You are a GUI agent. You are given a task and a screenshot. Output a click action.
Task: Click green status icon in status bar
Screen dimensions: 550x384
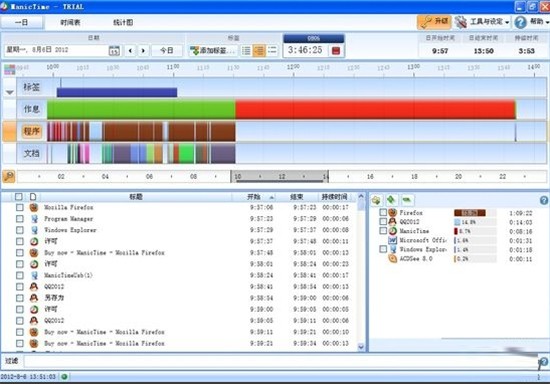[64, 377]
